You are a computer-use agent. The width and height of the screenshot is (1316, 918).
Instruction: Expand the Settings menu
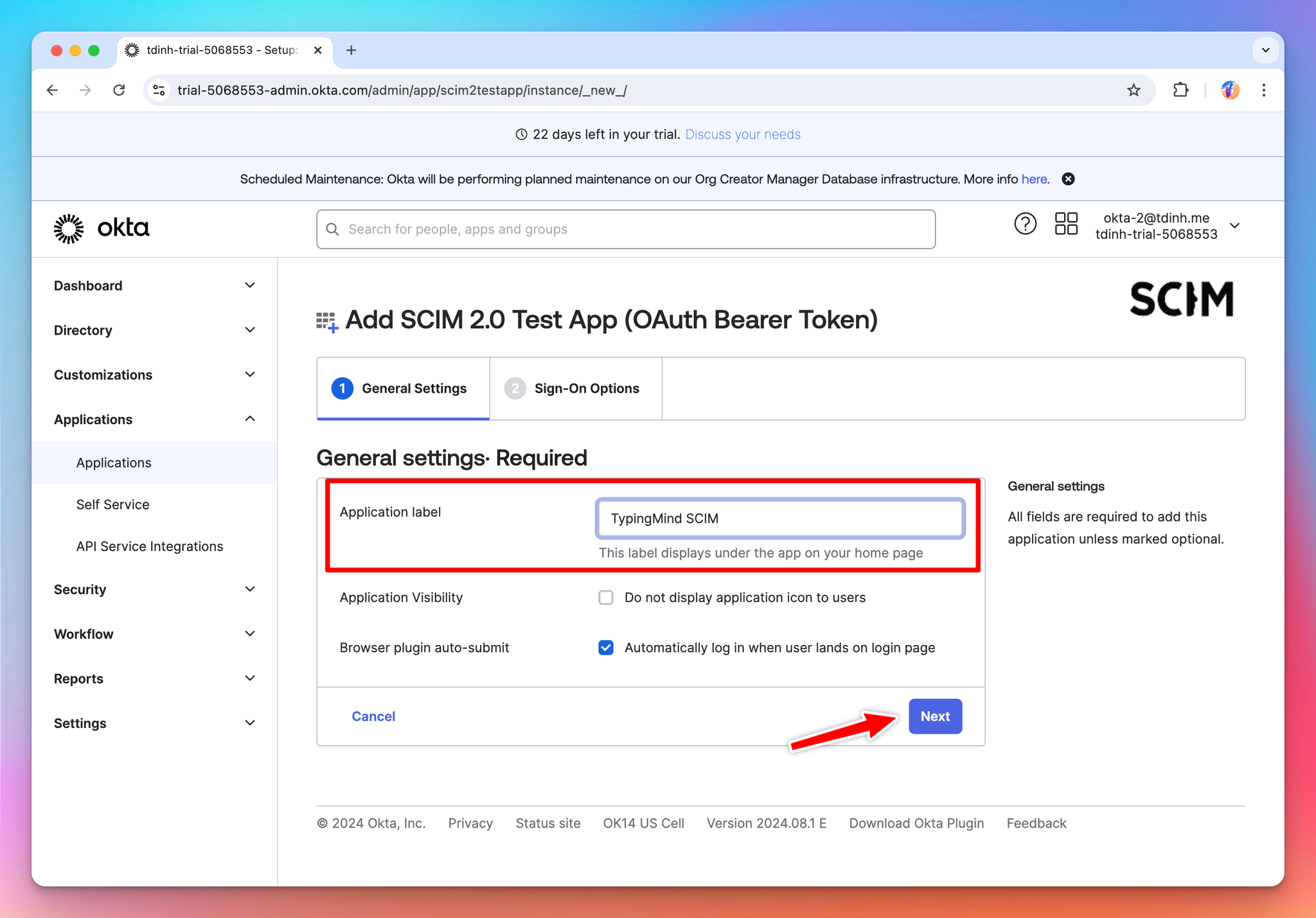pos(154,723)
